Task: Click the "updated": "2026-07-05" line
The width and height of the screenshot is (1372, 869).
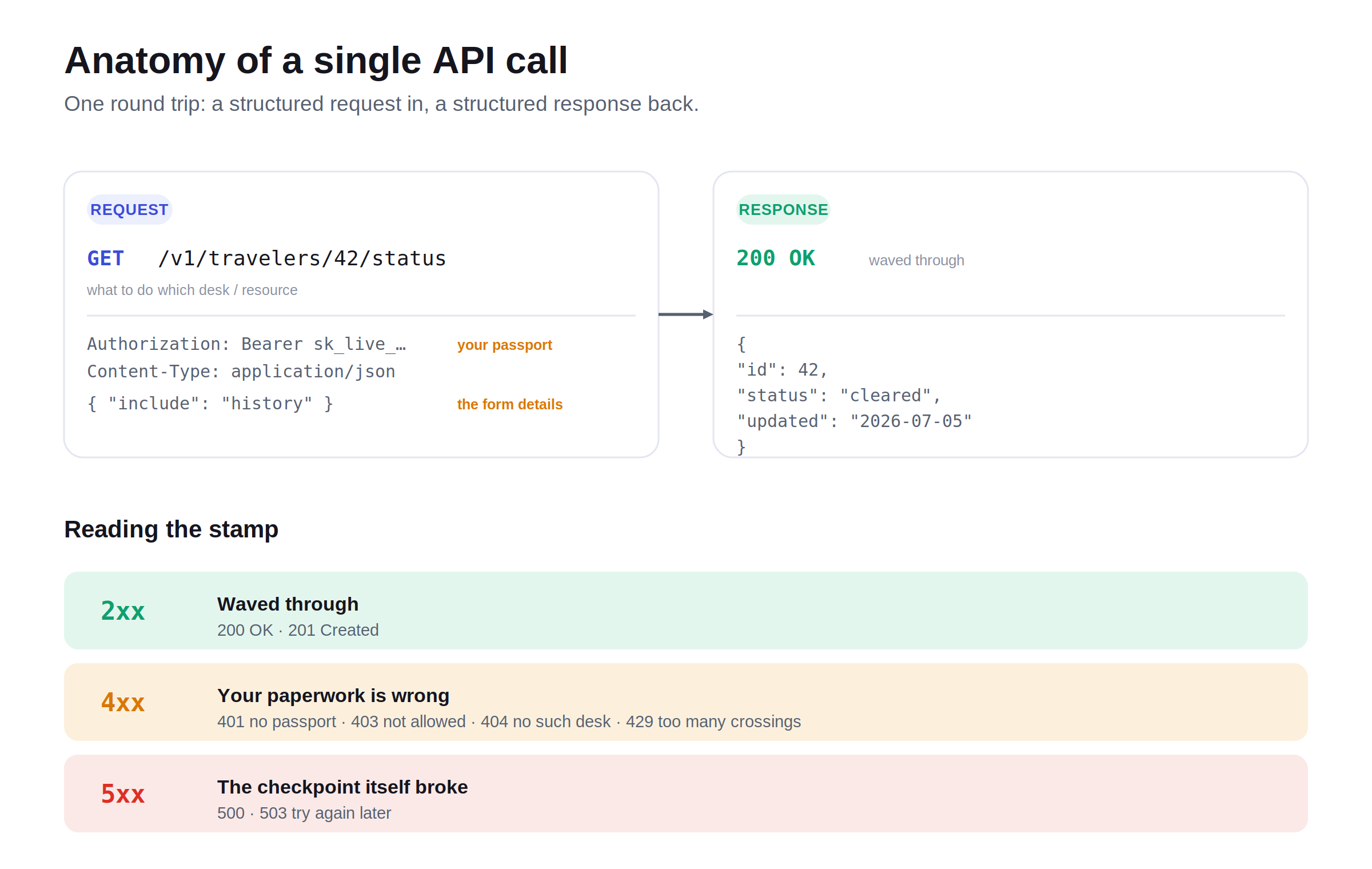Action: tap(854, 421)
